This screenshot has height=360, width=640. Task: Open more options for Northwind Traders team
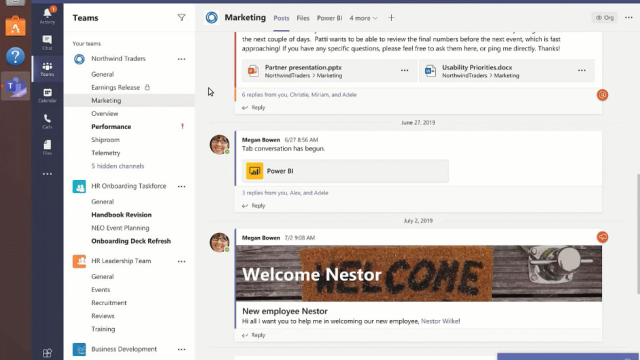click(x=182, y=59)
